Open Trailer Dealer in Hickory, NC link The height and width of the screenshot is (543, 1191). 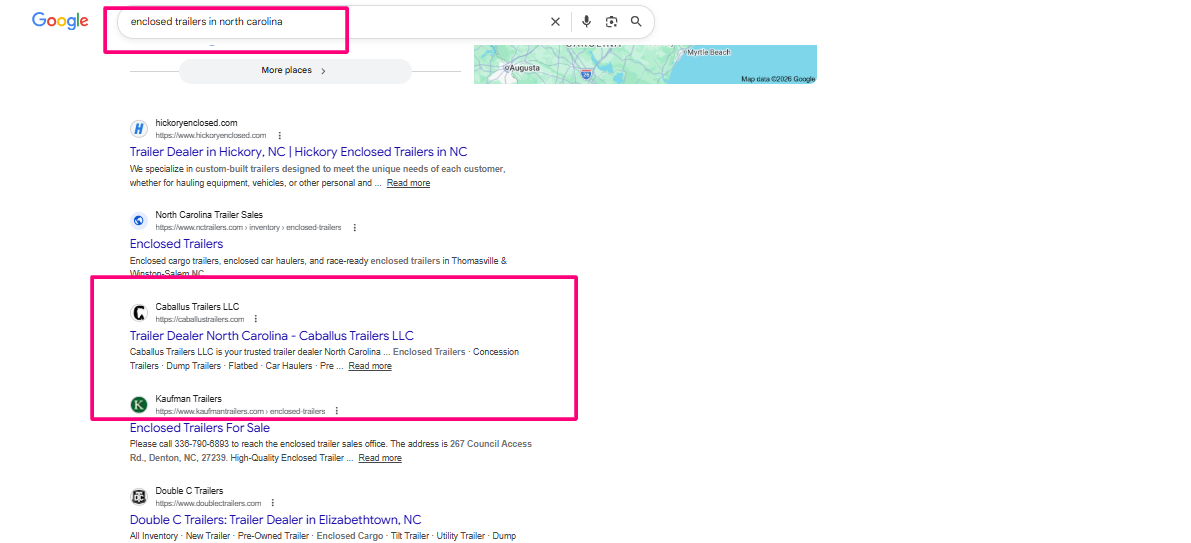[x=299, y=152]
